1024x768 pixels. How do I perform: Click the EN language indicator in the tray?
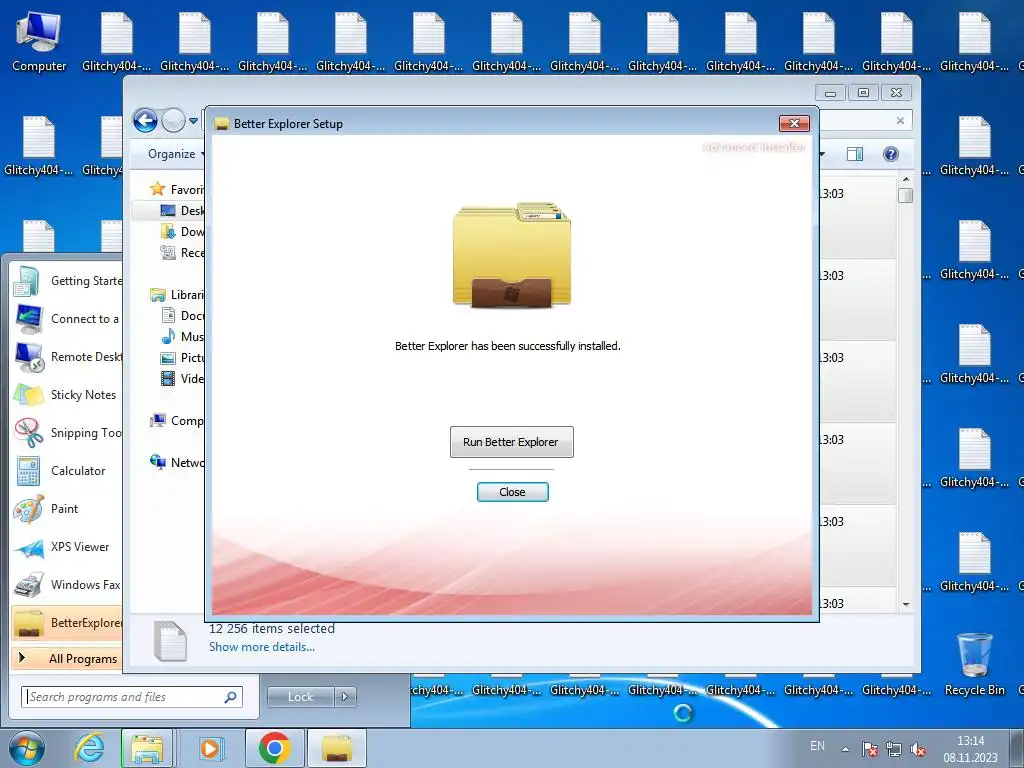click(x=817, y=746)
